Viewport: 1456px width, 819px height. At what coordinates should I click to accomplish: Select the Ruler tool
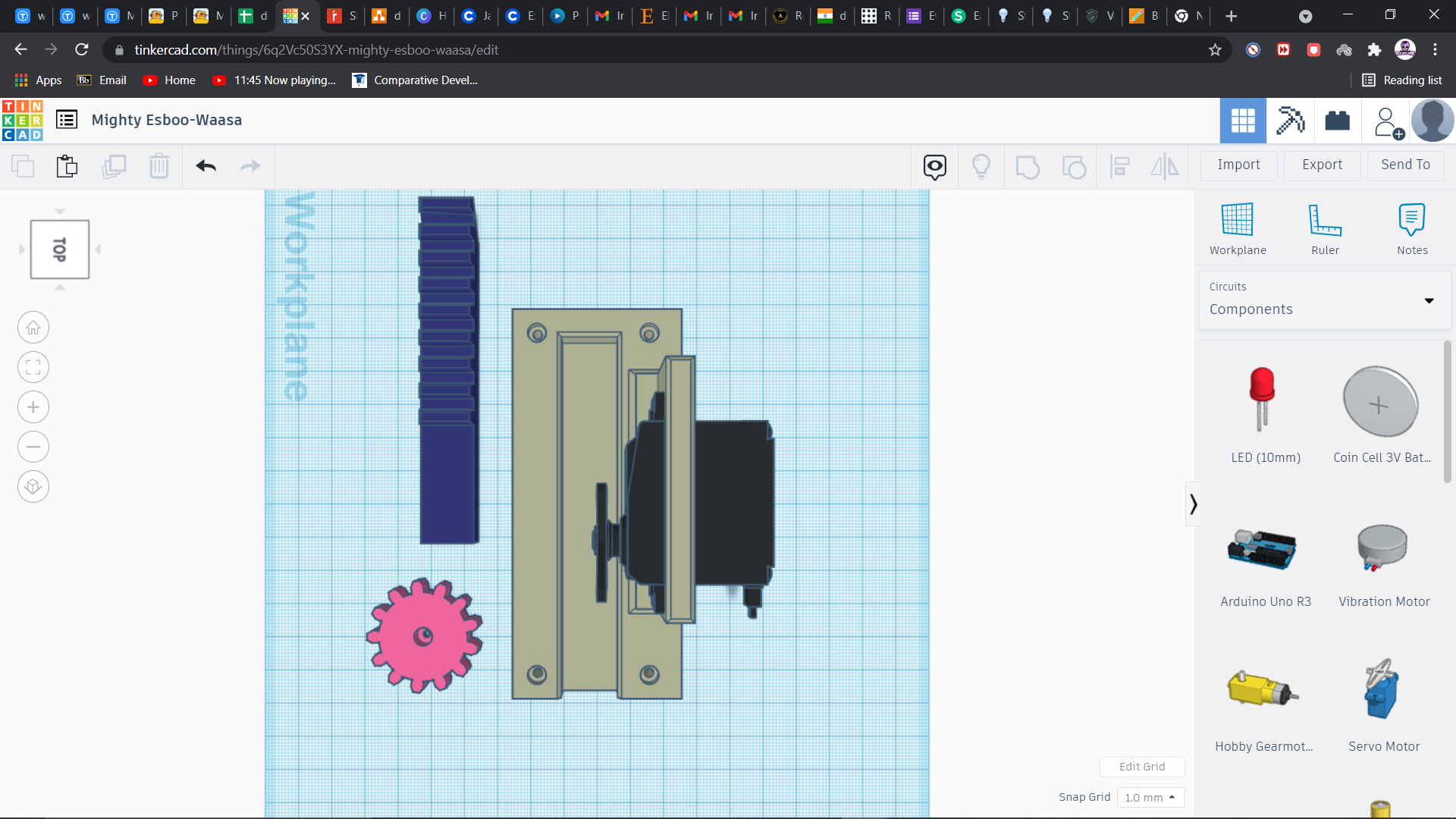pyautogui.click(x=1324, y=227)
